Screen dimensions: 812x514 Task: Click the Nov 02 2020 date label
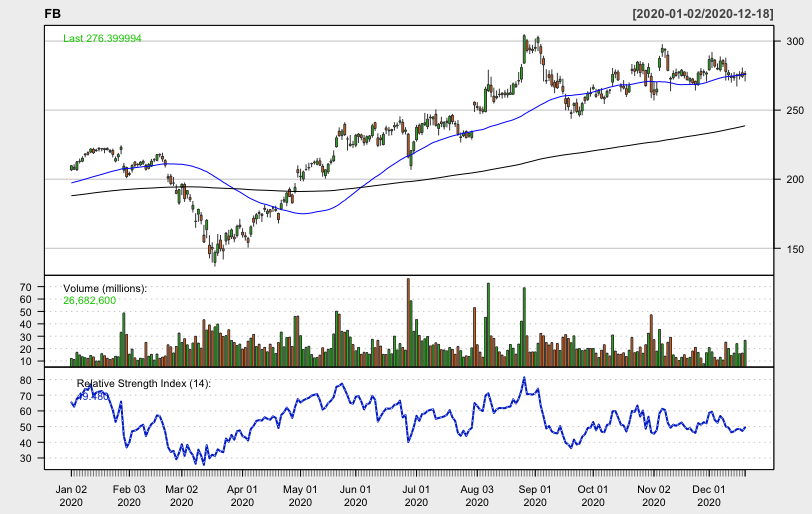coord(654,495)
